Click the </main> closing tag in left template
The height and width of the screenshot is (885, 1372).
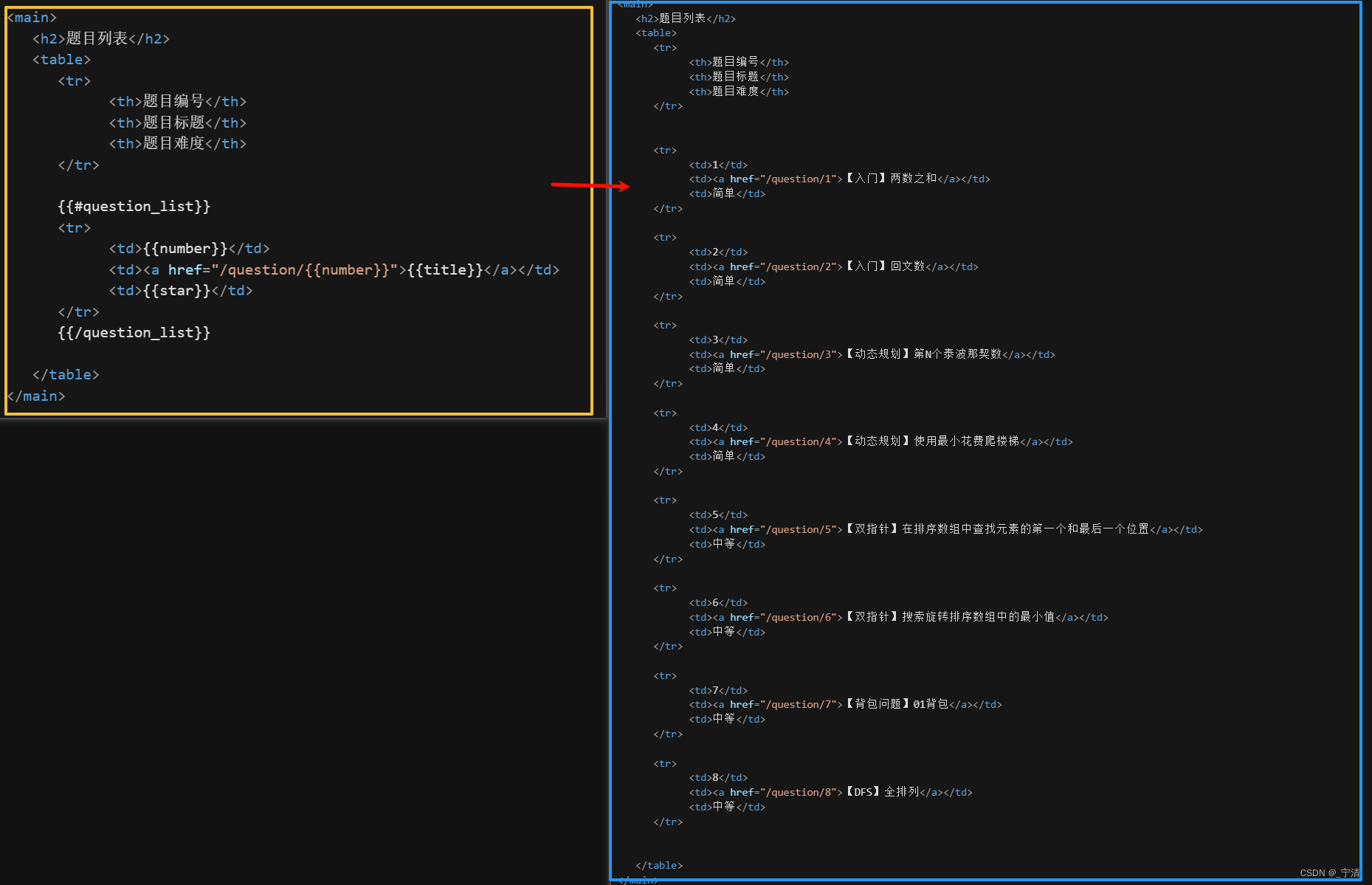point(36,396)
